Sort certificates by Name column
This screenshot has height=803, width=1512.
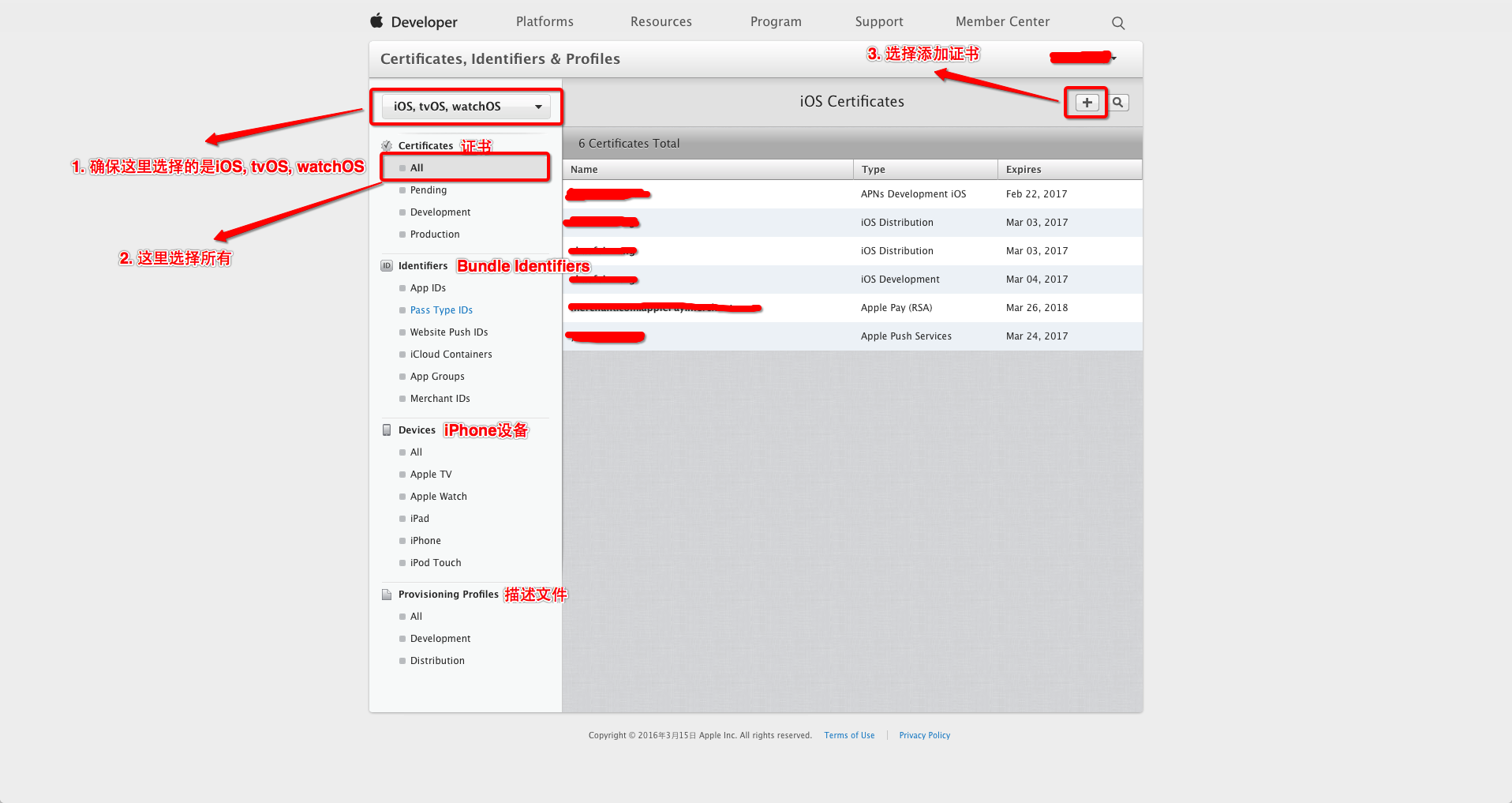point(708,170)
